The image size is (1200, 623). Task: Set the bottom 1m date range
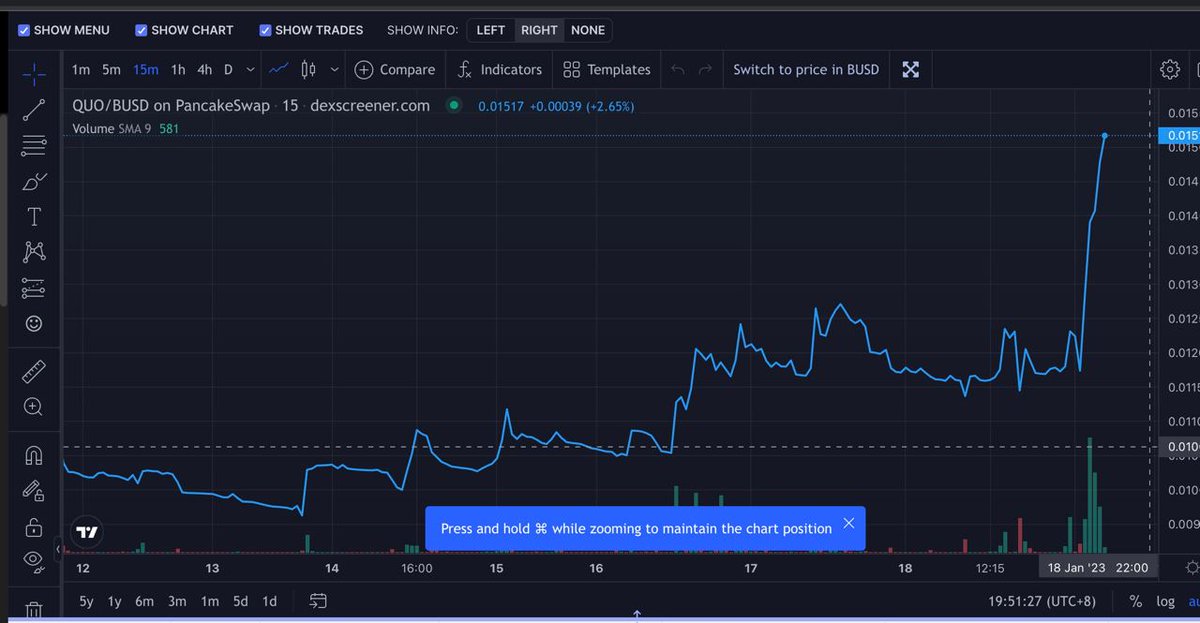point(209,601)
